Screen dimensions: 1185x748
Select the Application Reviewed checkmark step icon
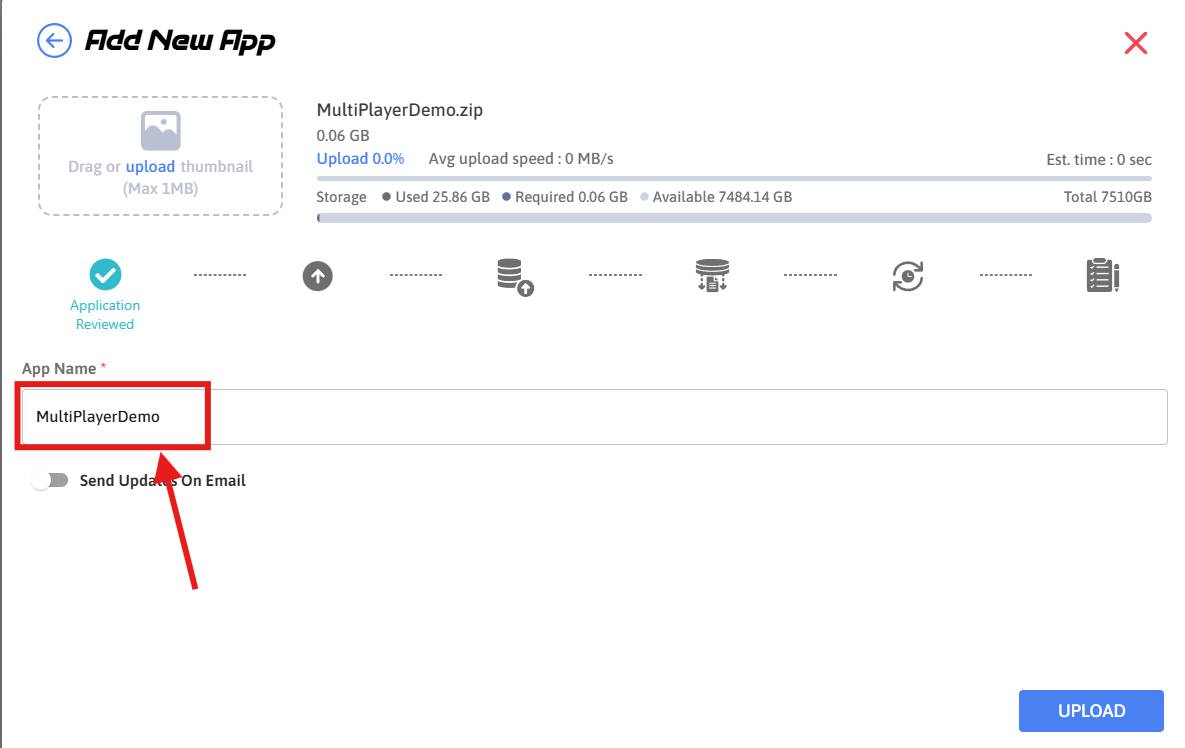coord(105,274)
